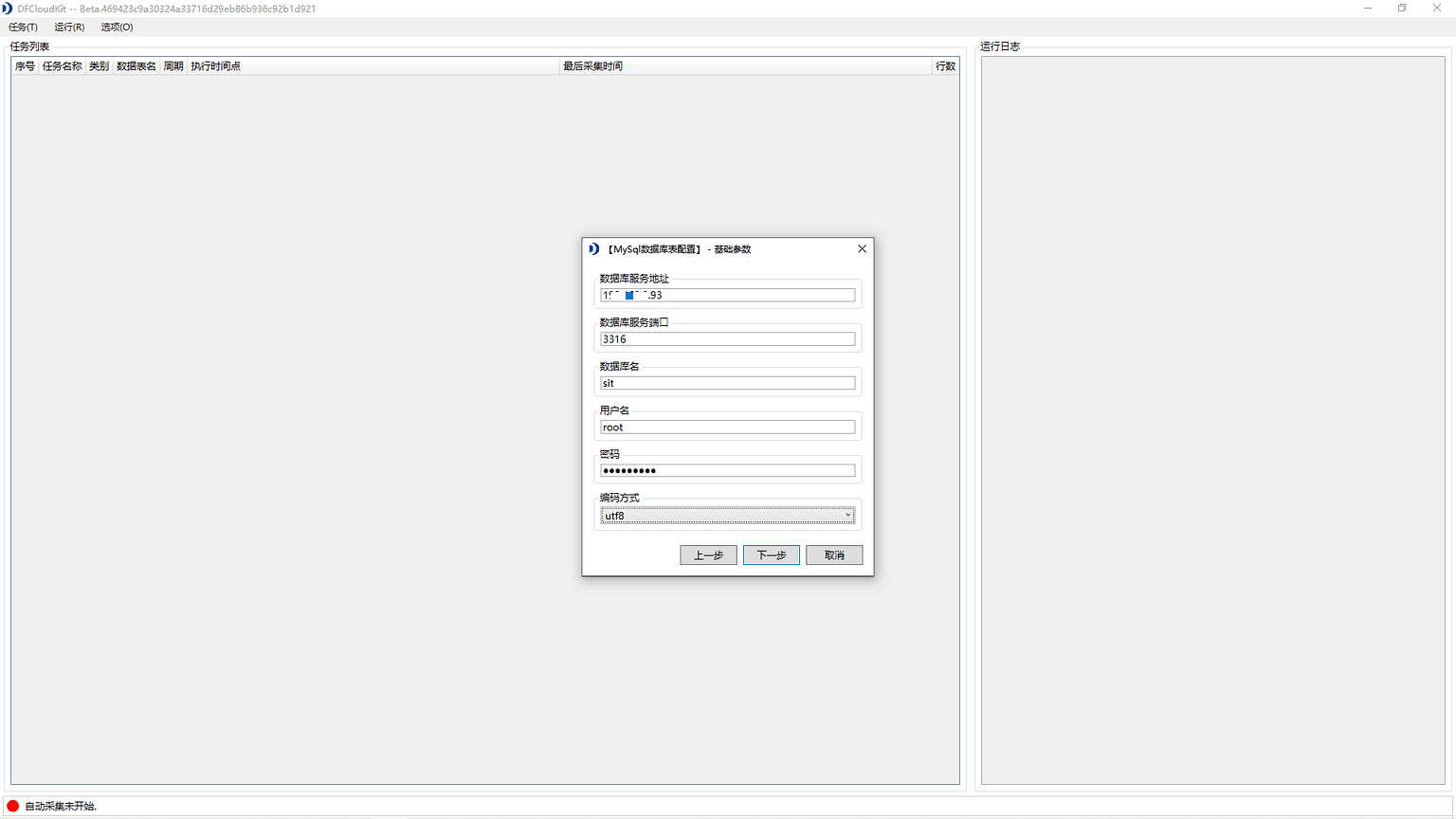Sort by 周期 column header
The height and width of the screenshot is (819, 1456).
[173, 66]
